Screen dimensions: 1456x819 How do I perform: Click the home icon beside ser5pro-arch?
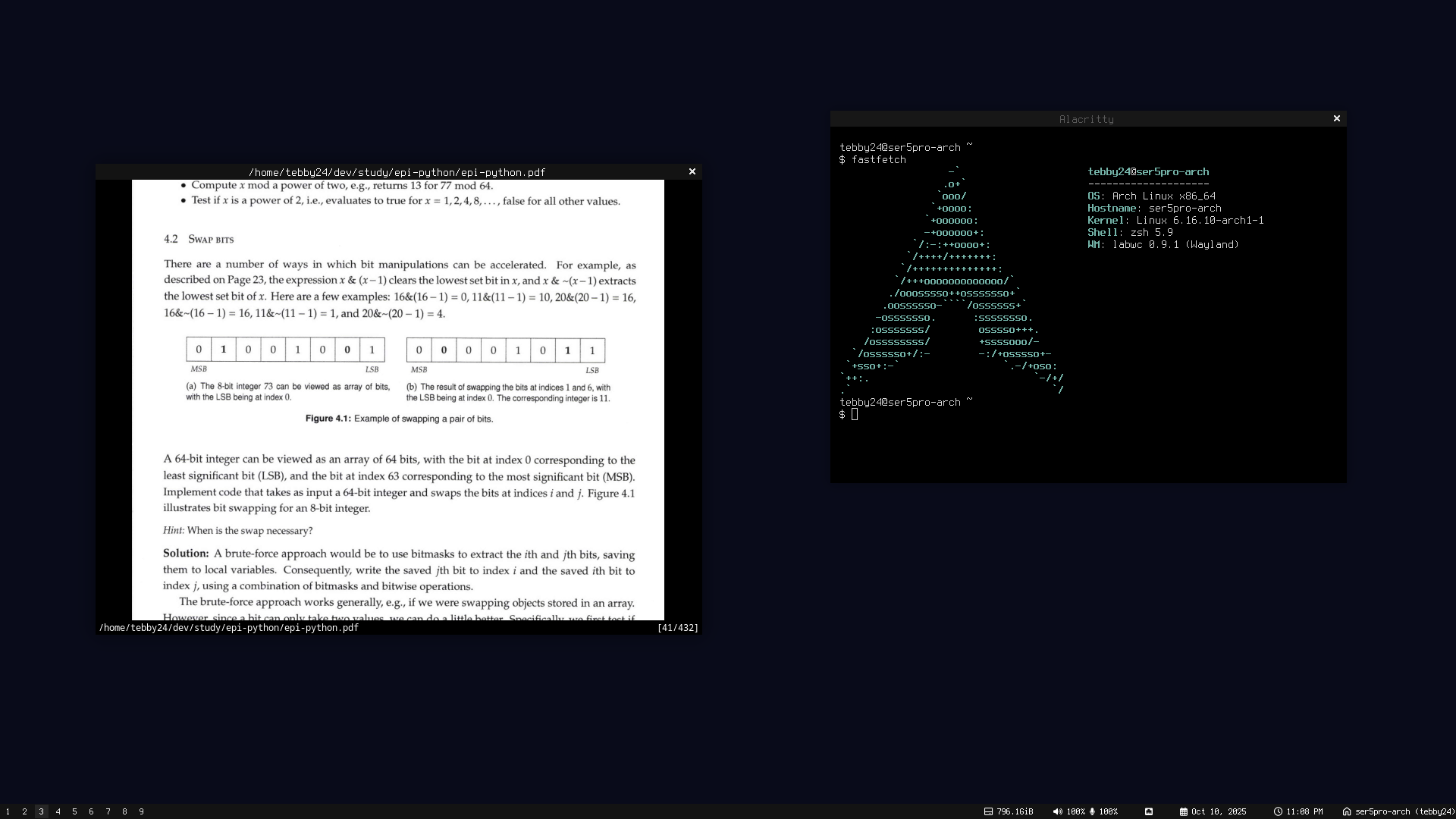tap(1347, 811)
